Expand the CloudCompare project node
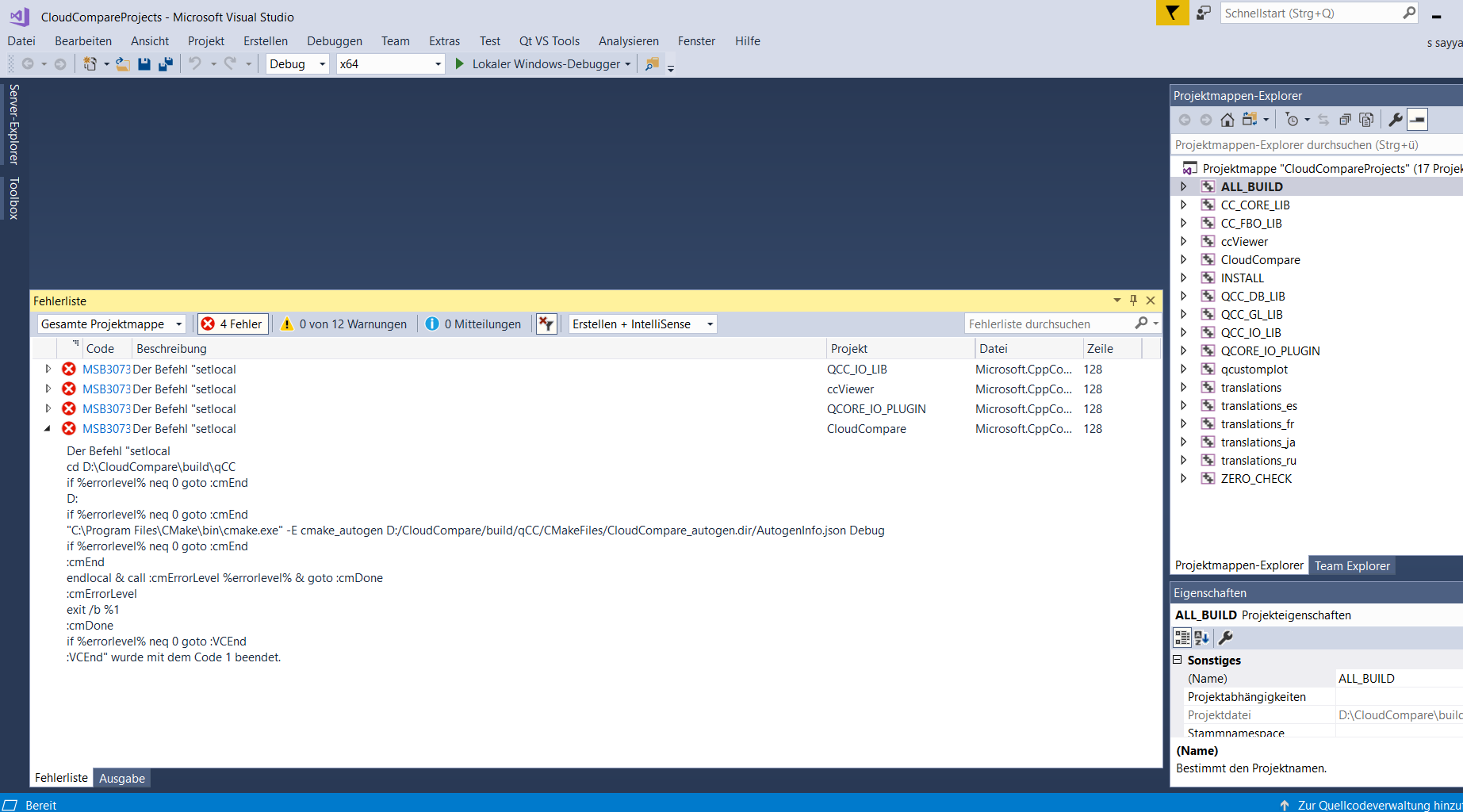The width and height of the screenshot is (1463, 812). pyautogui.click(x=1184, y=260)
